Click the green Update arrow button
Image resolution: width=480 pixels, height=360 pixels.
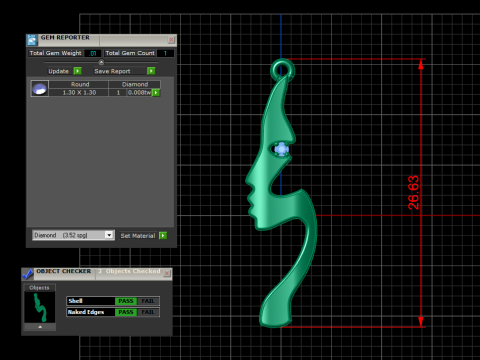pyautogui.click(x=78, y=71)
